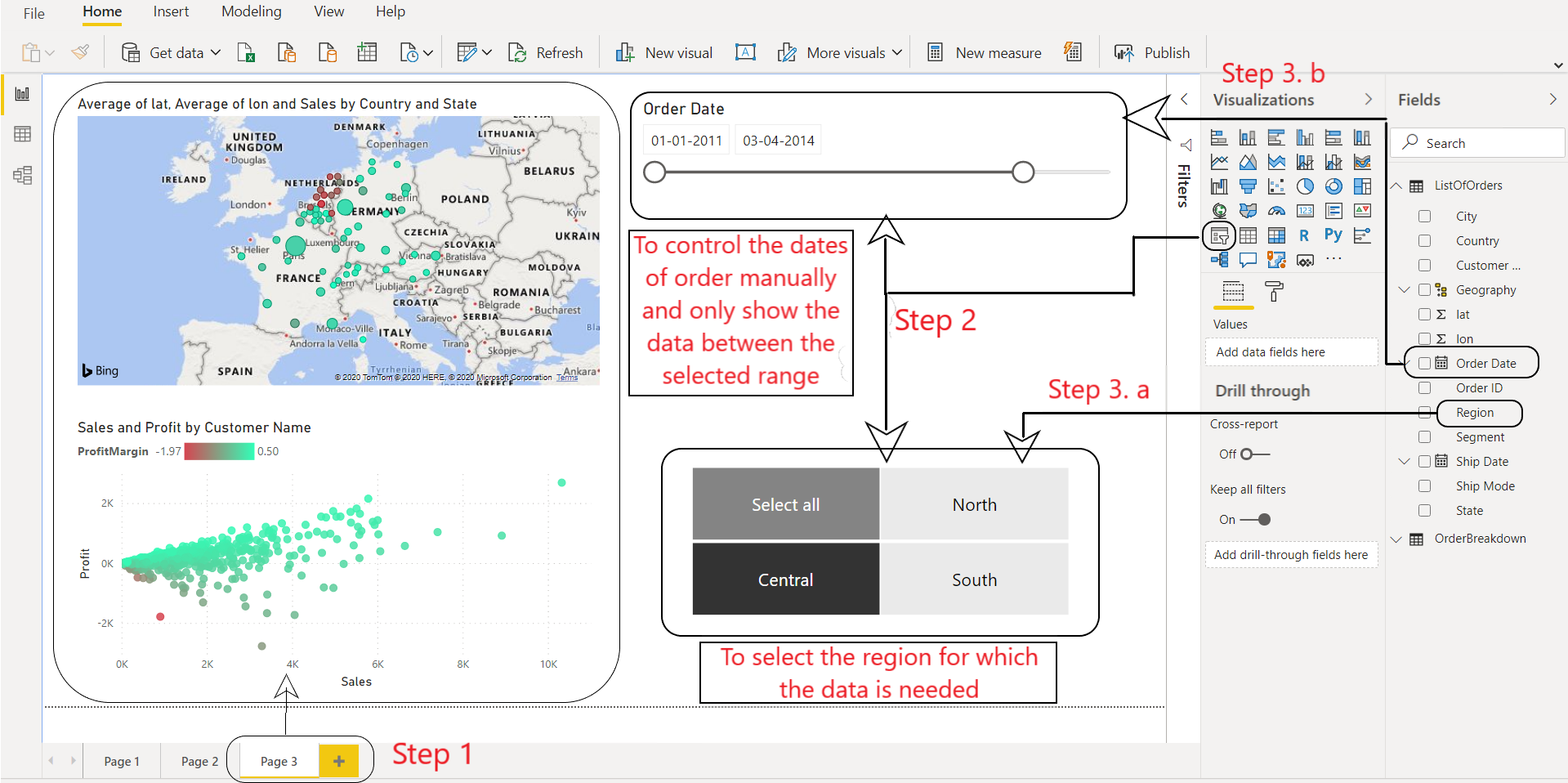Select the Map globe visualization
The height and width of the screenshot is (783, 1568).
coord(1219,212)
